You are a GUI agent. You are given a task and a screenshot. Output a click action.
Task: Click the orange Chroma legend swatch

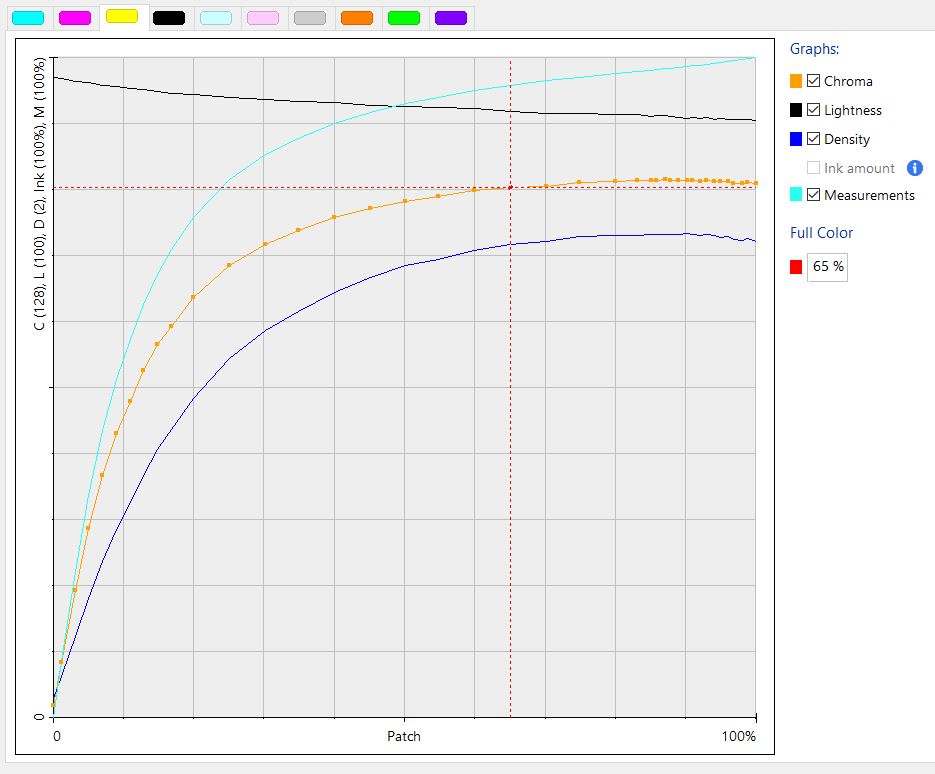pos(796,81)
